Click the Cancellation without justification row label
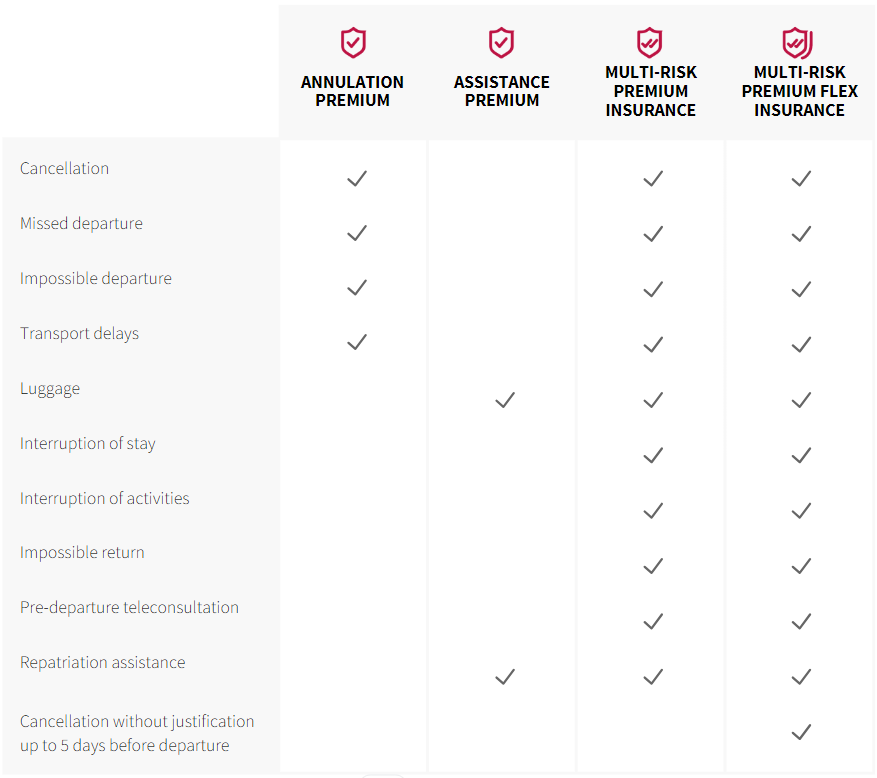The height and width of the screenshot is (778, 877). (137, 733)
